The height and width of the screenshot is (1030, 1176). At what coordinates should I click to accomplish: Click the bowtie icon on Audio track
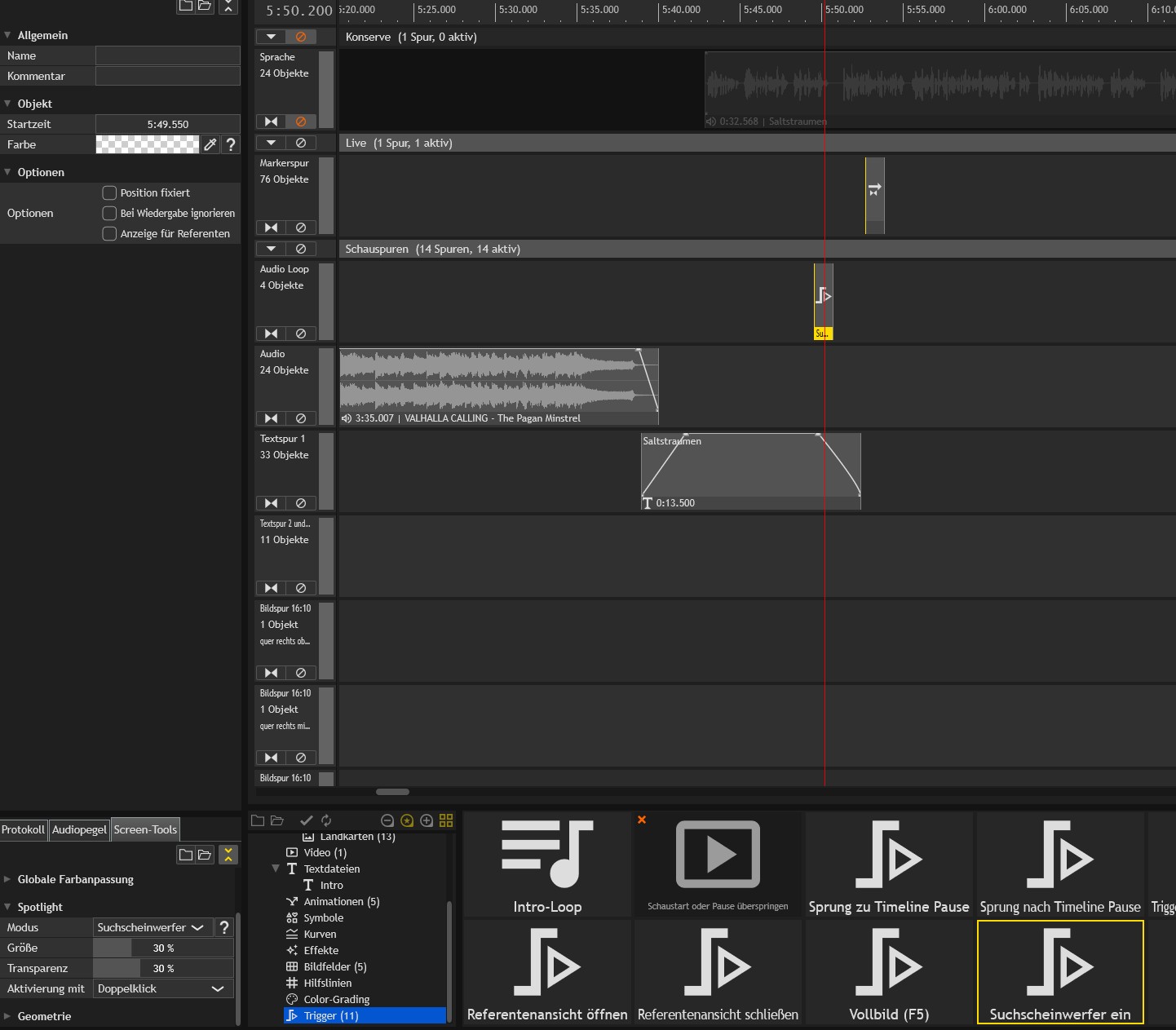pyautogui.click(x=271, y=418)
